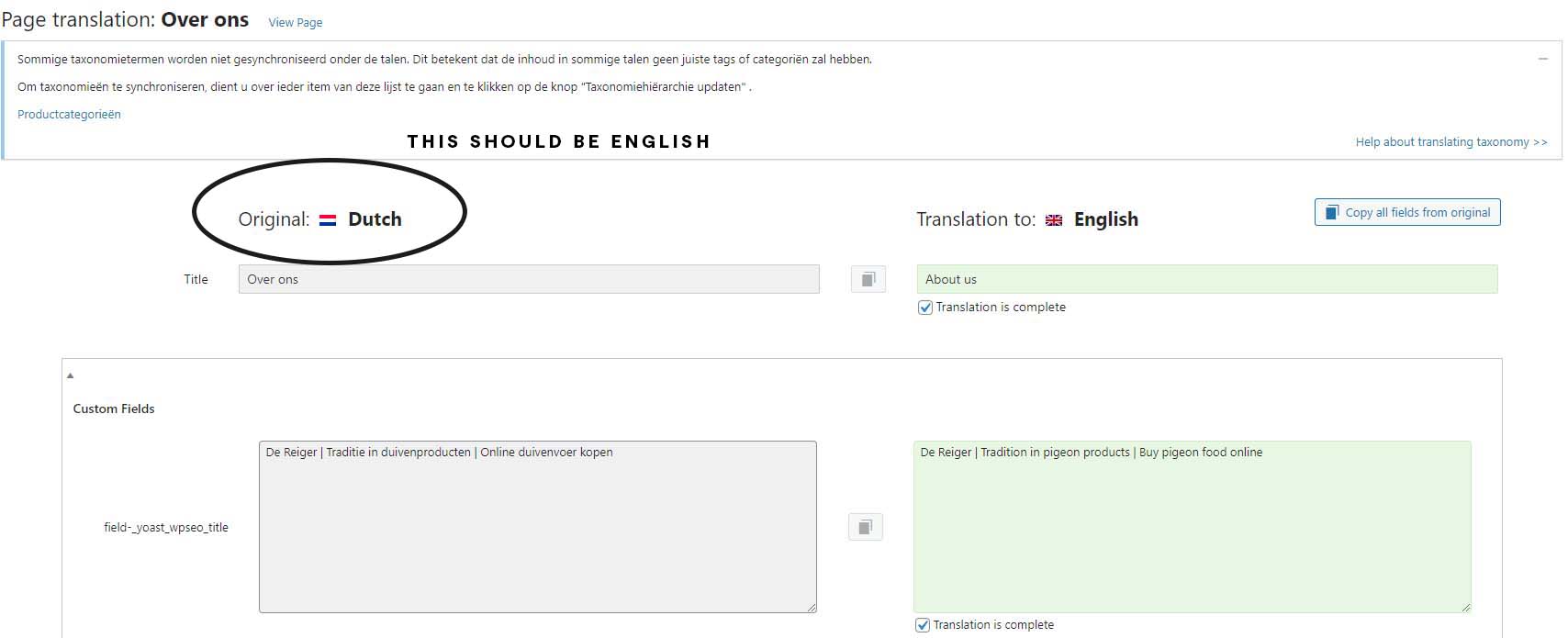This screenshot has width=1568, height=638.
Task: Click the document icon in Copy all fields button
Action: pyautogui.click(x=1331, y=212)
